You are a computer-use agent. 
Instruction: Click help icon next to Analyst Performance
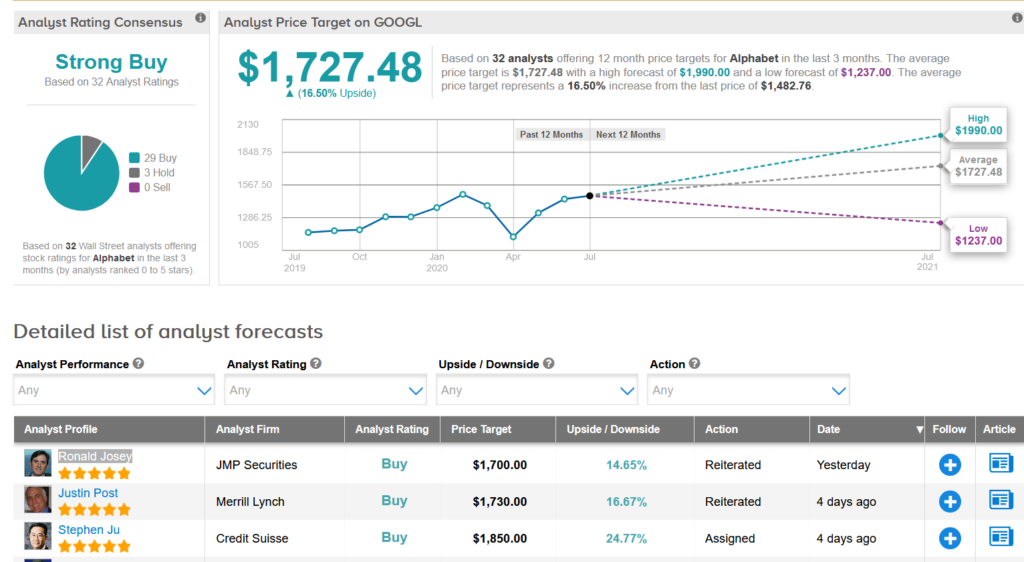[138, 364]
